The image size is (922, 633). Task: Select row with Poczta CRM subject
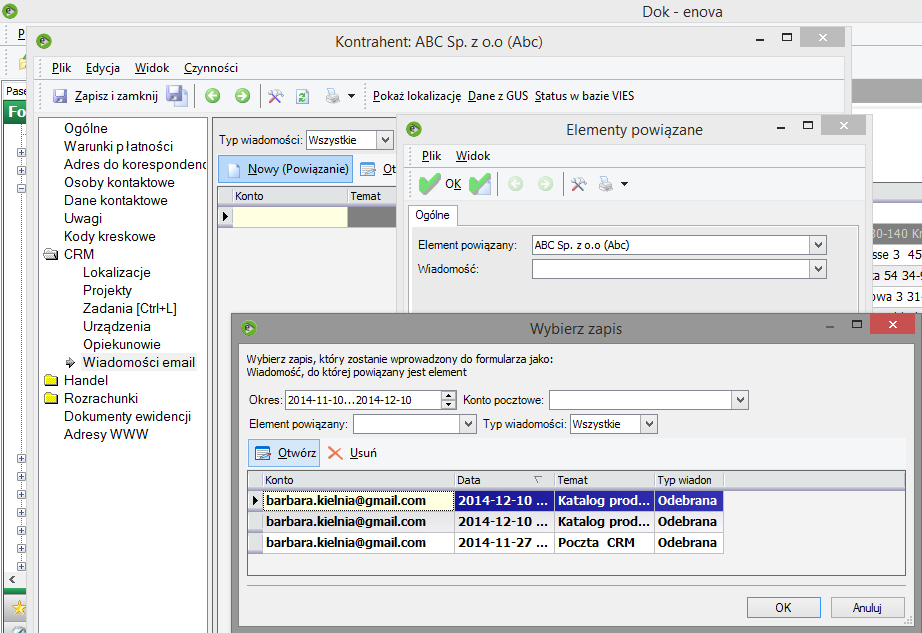tap(486, 542)
